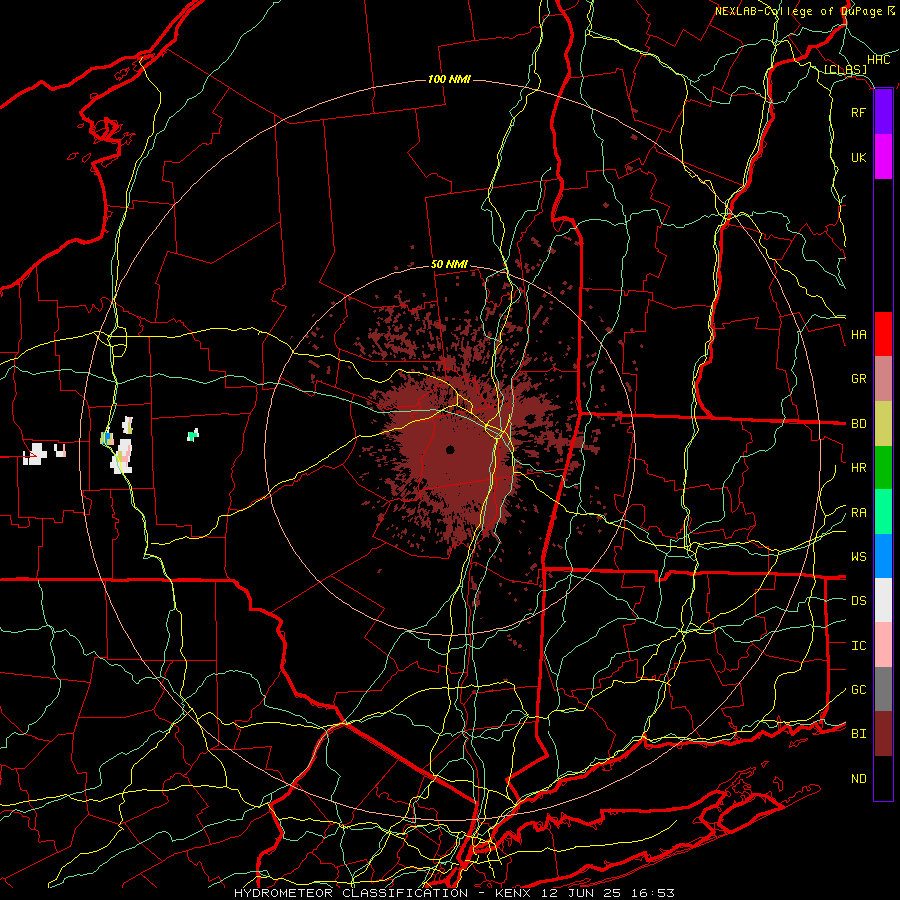The width and height of the screenshot is (900, 900).
Task: Click the WS legend label
Action: pos(859,557)
